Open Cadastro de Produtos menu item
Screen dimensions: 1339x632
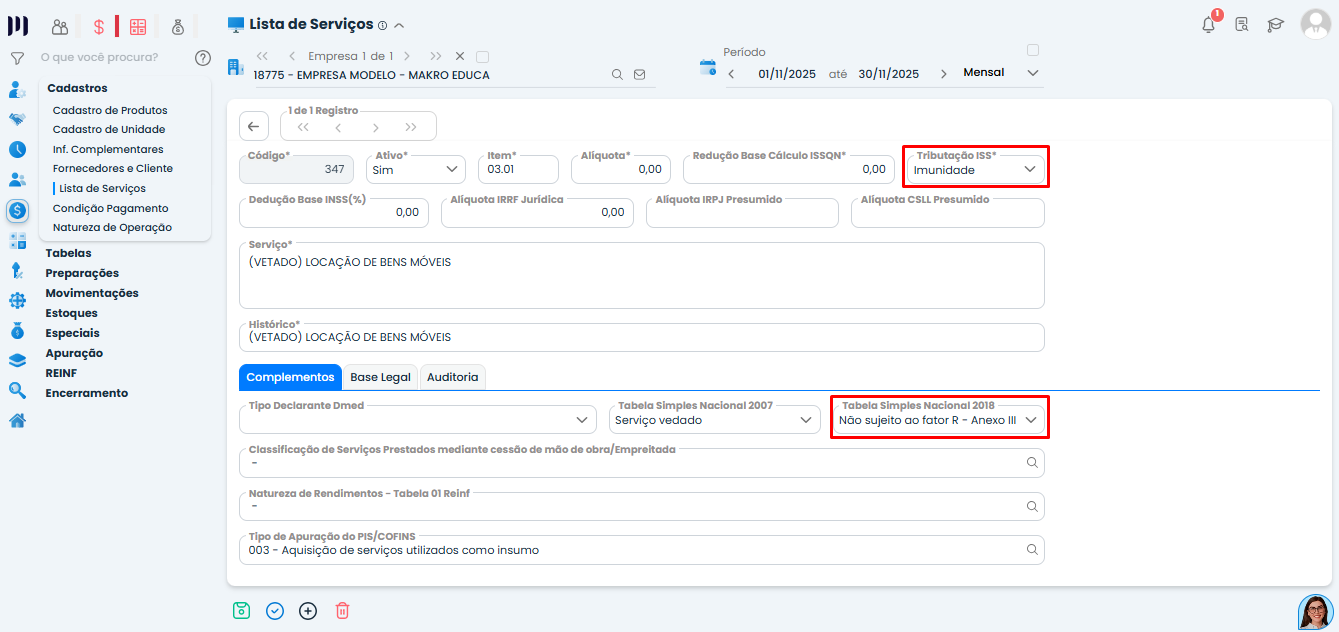click(110, 110)
